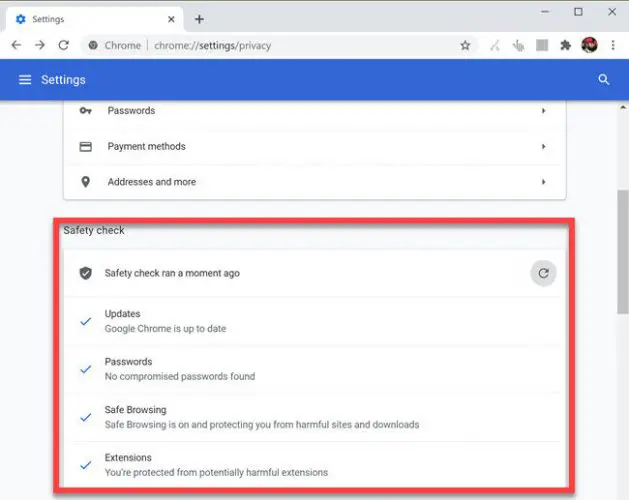Open the Updates safety check result
629x500 pixels.
(314, 321)
